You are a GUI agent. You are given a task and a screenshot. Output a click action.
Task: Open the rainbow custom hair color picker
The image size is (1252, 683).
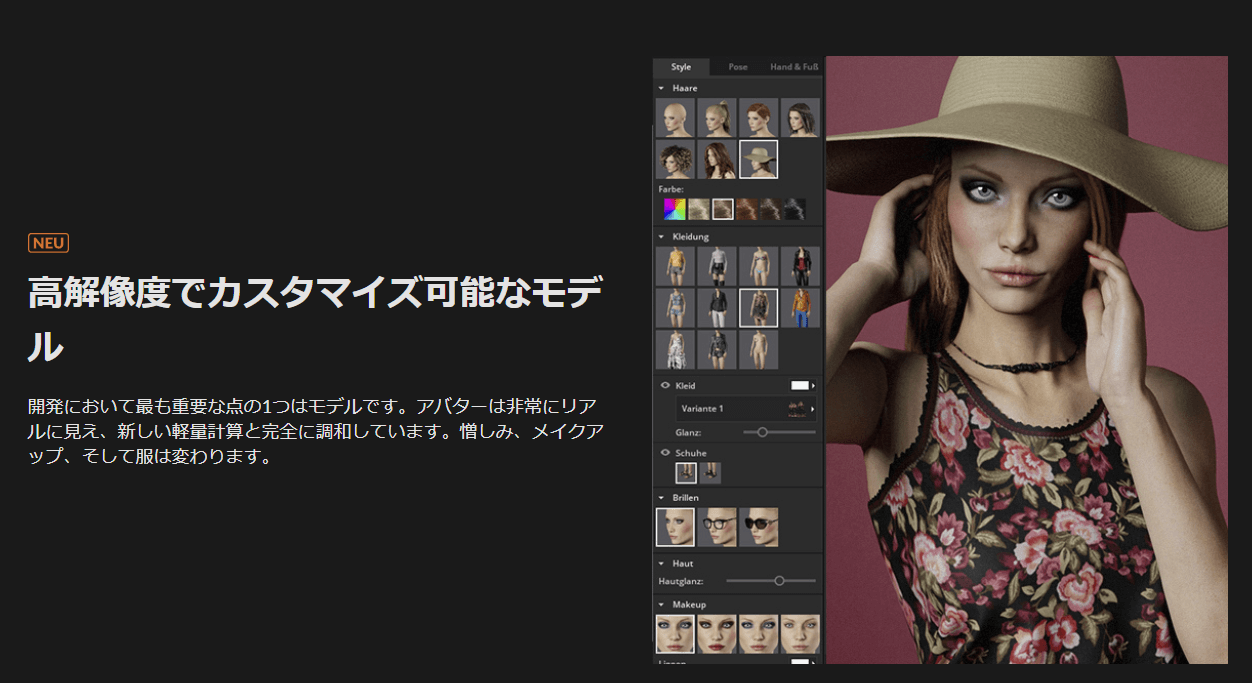674,209
